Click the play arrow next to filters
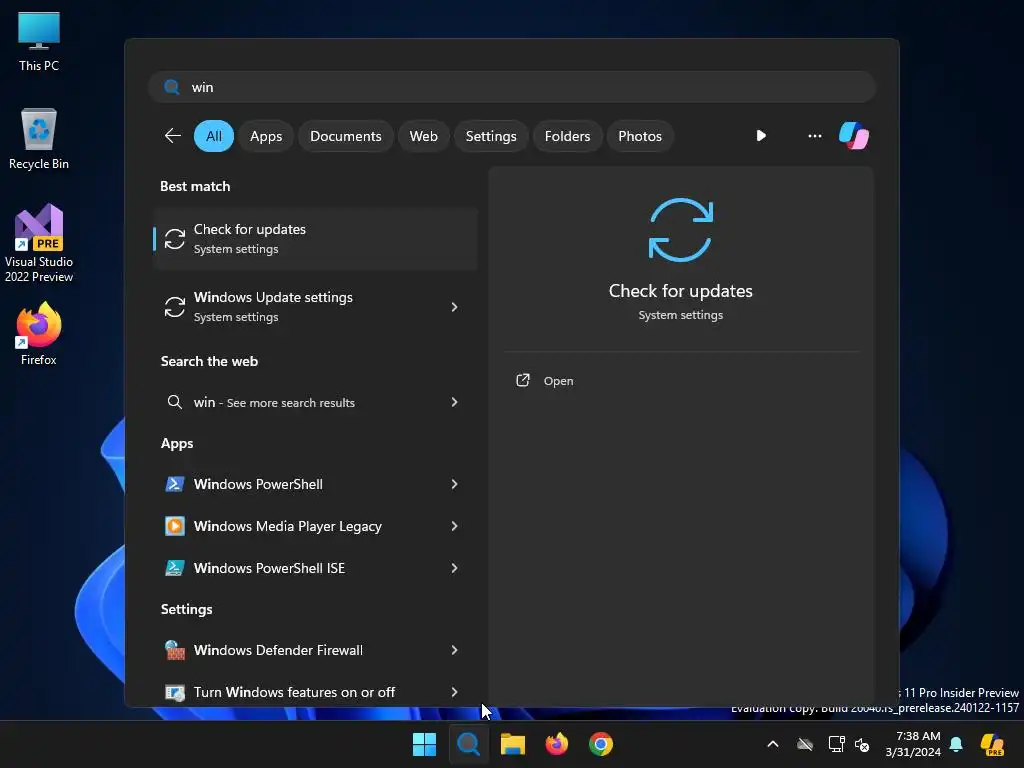The width and height of the screenshot is (1024, 768). click(761, 136)
